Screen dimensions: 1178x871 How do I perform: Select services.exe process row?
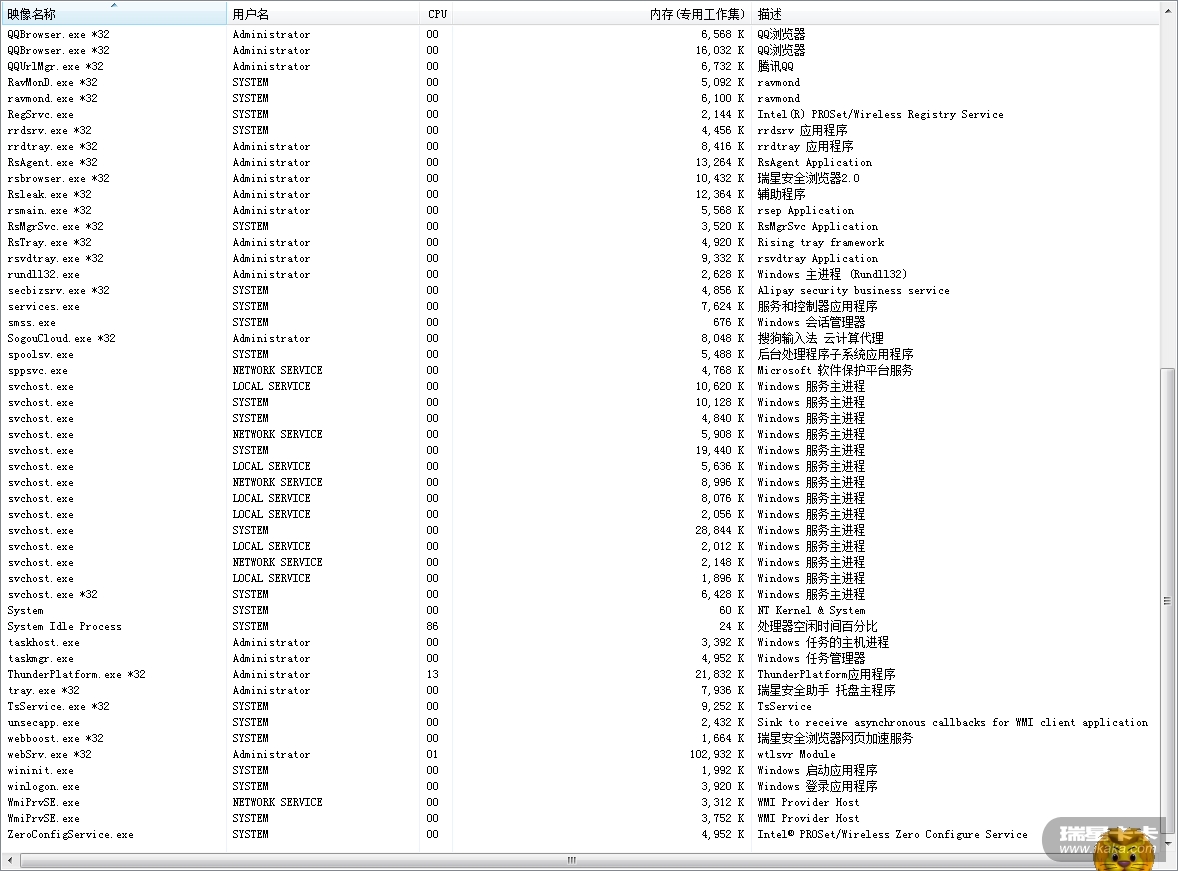coord(579,307)
